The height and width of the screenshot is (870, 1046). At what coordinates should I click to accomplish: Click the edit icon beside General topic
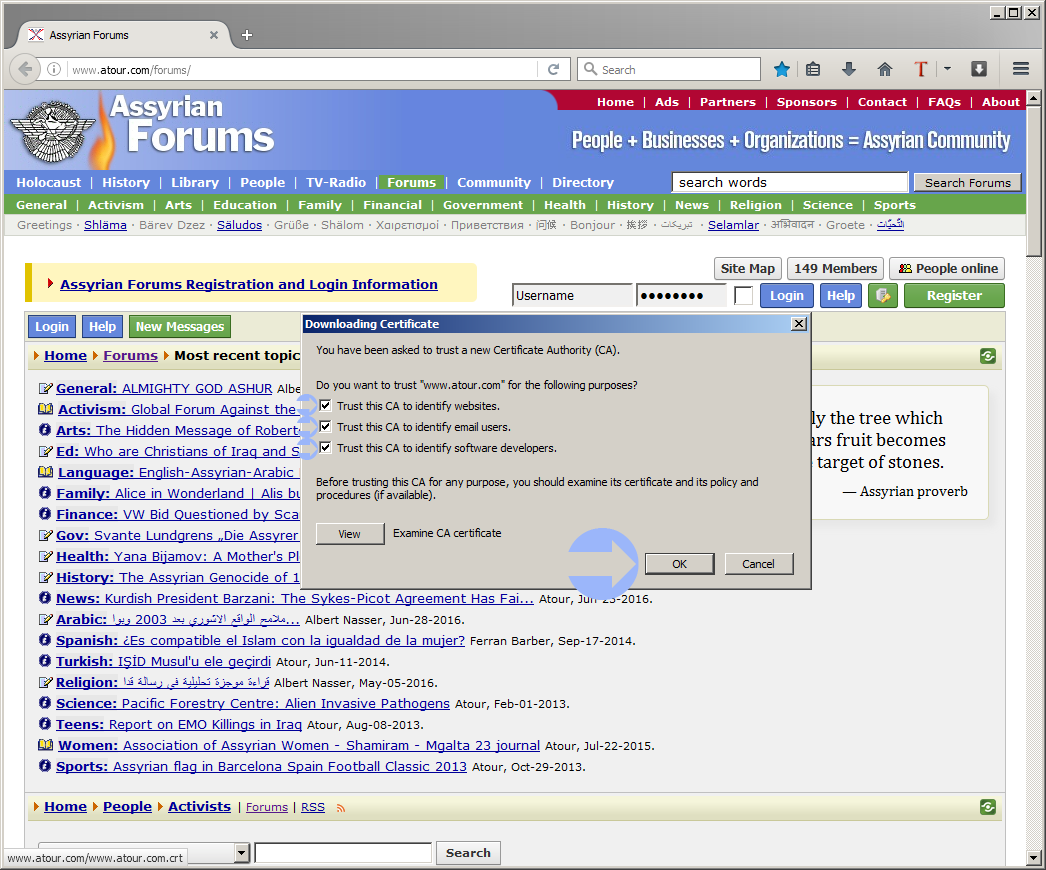(45, 388)
